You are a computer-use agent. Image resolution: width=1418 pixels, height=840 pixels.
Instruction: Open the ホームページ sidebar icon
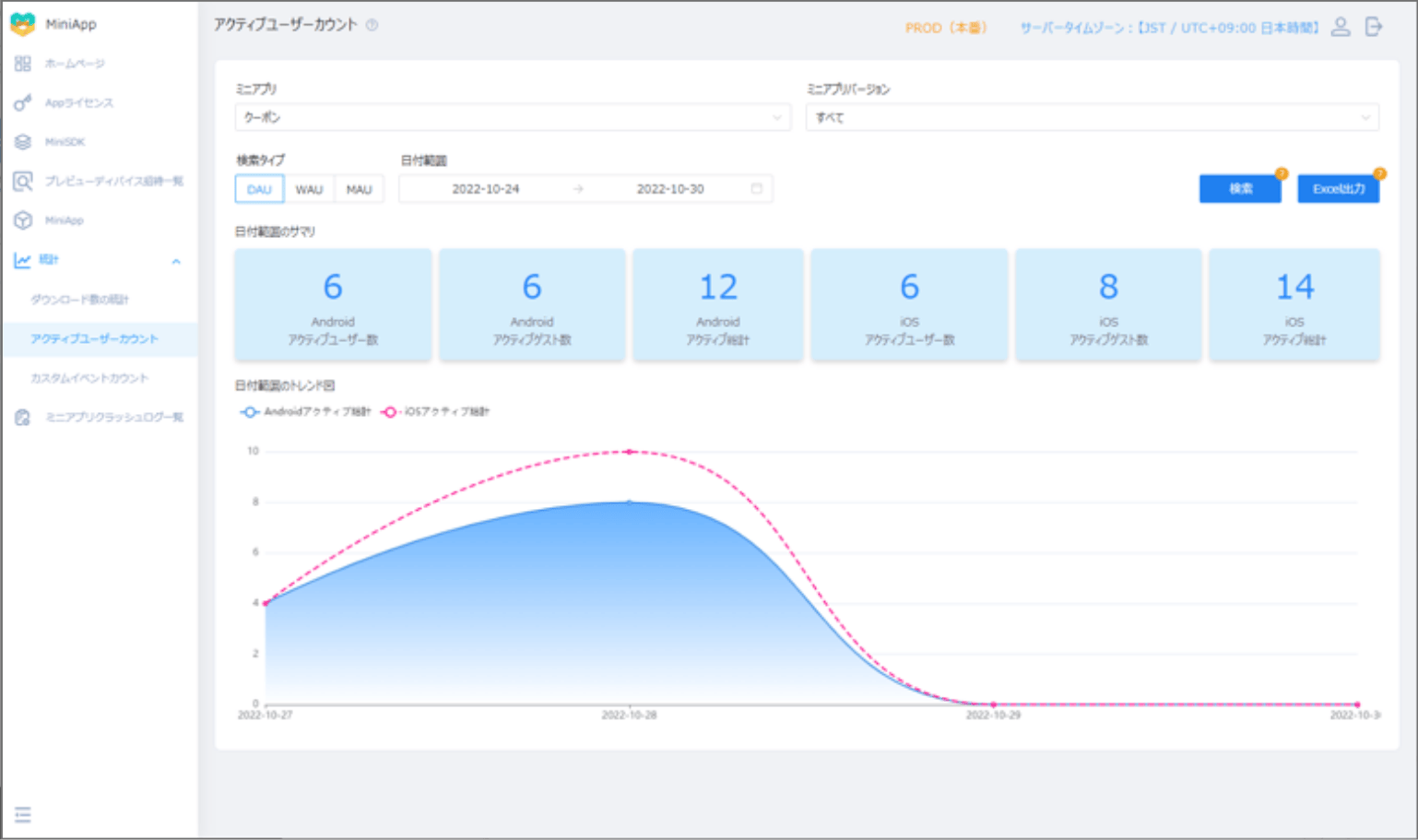click(x=23, y=64)
